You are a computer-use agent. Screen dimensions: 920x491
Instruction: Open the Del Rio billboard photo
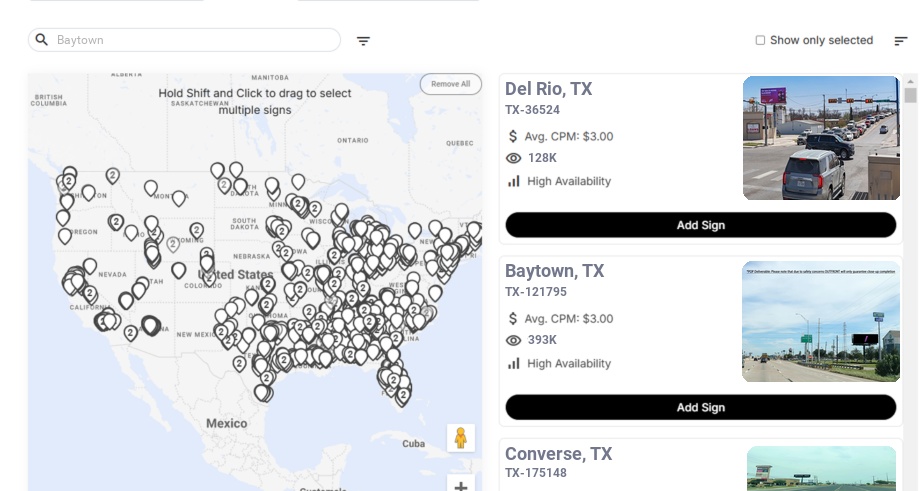click(x=821, y=138)
